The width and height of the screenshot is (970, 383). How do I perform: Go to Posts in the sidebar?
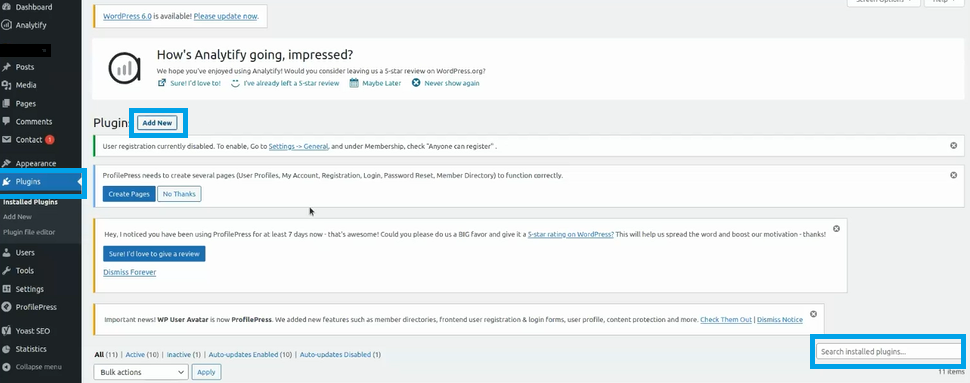(x=25, y=67)
